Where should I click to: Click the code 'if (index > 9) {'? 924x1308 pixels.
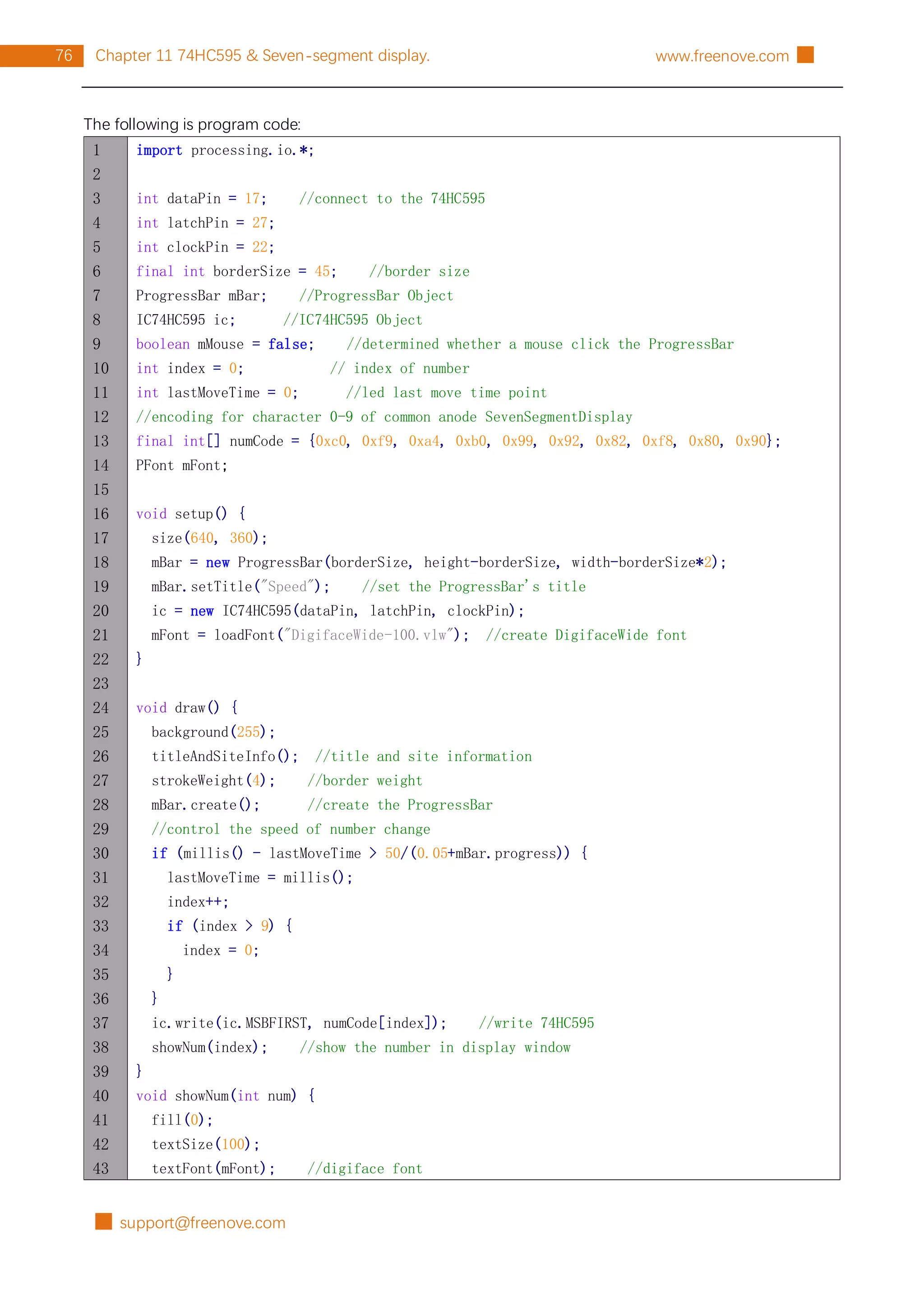tap(230, 926)
